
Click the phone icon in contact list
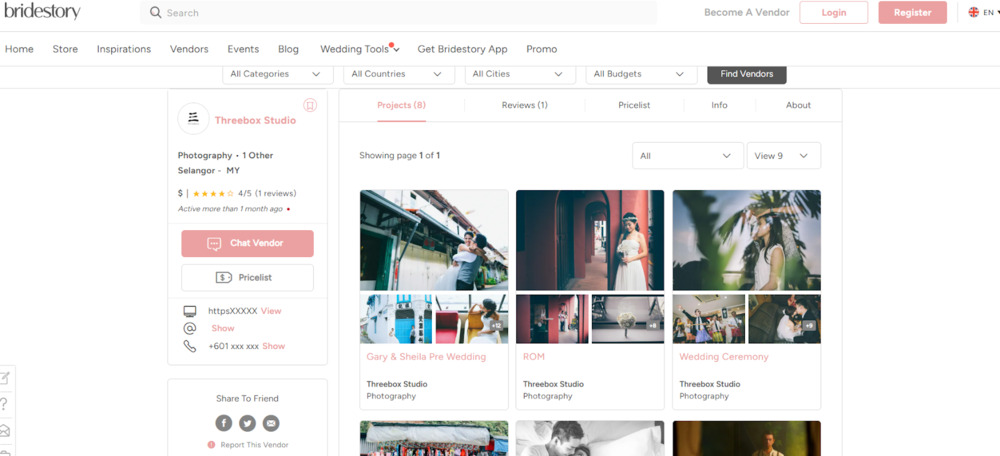coord(190,346)
